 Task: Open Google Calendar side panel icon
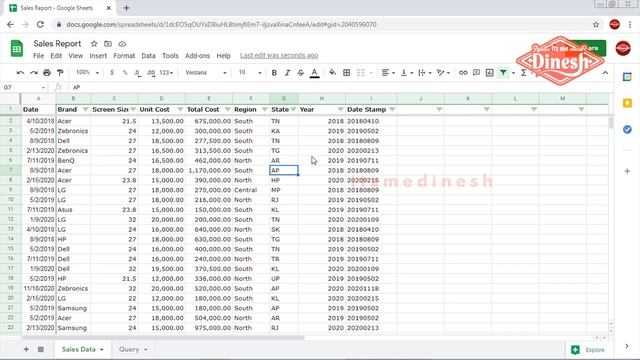[x=627, y=77]
